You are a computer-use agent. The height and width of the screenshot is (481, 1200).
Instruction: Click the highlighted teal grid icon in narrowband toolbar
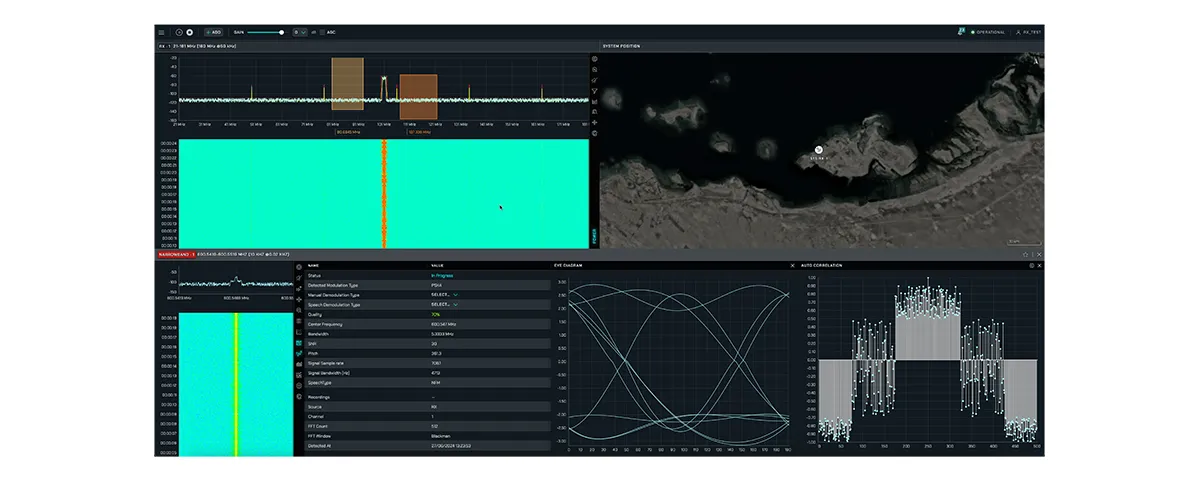(x=299, y=343)
